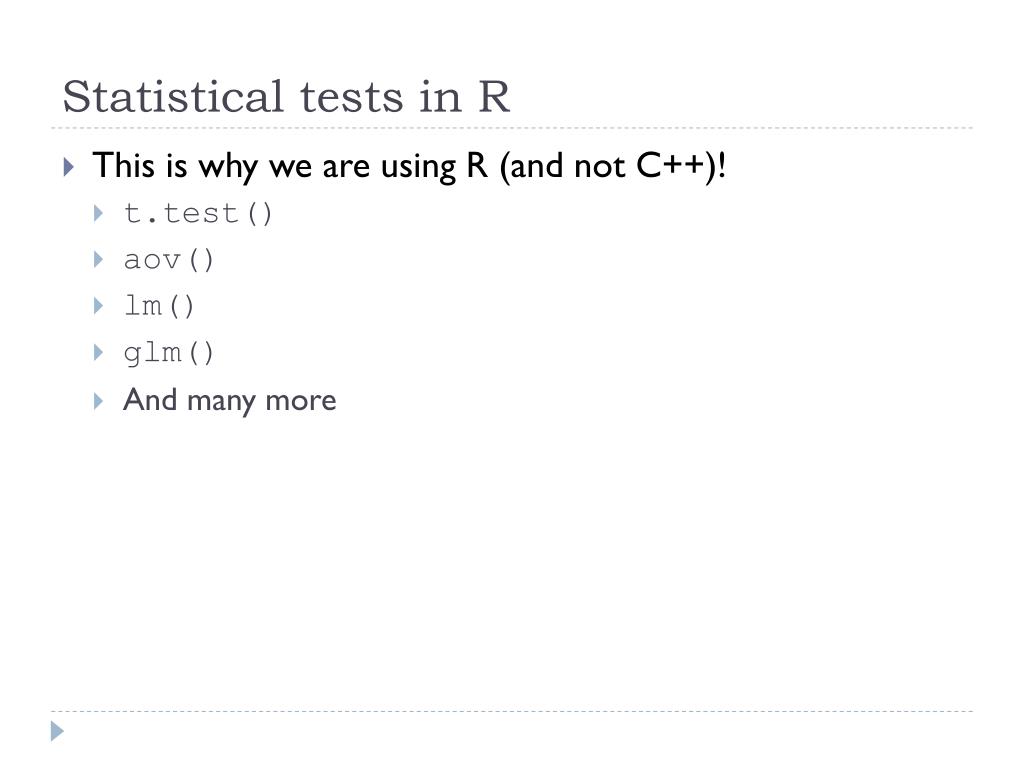Click the arrow bullet beside aov()
This screenshot has height=768, width=1024.
(99, 260)
